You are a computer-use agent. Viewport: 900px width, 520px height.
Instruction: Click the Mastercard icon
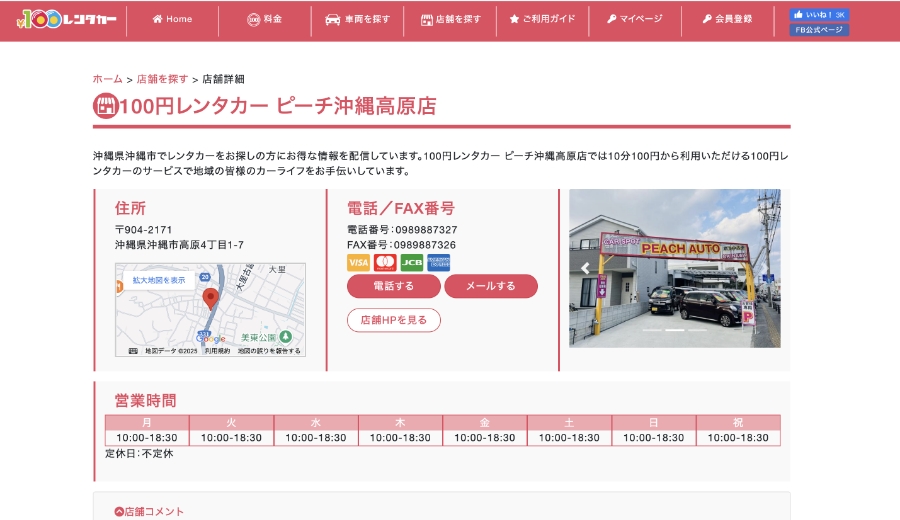click(385, 263)
